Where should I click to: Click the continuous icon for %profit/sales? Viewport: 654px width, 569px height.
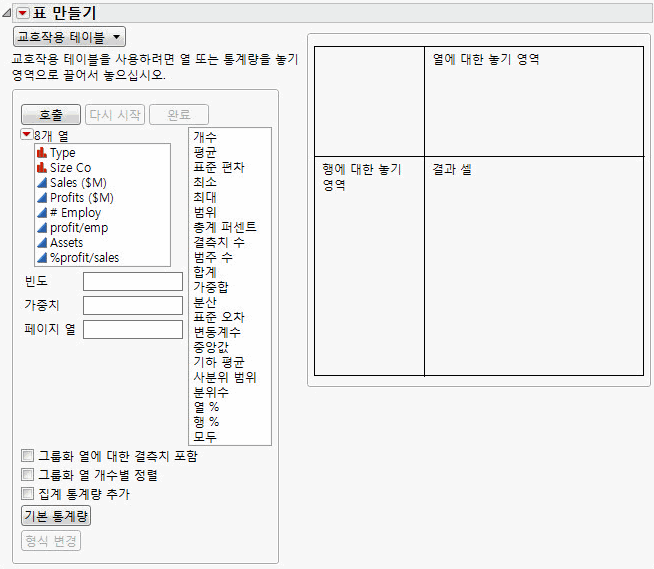[x=42, y=258]
